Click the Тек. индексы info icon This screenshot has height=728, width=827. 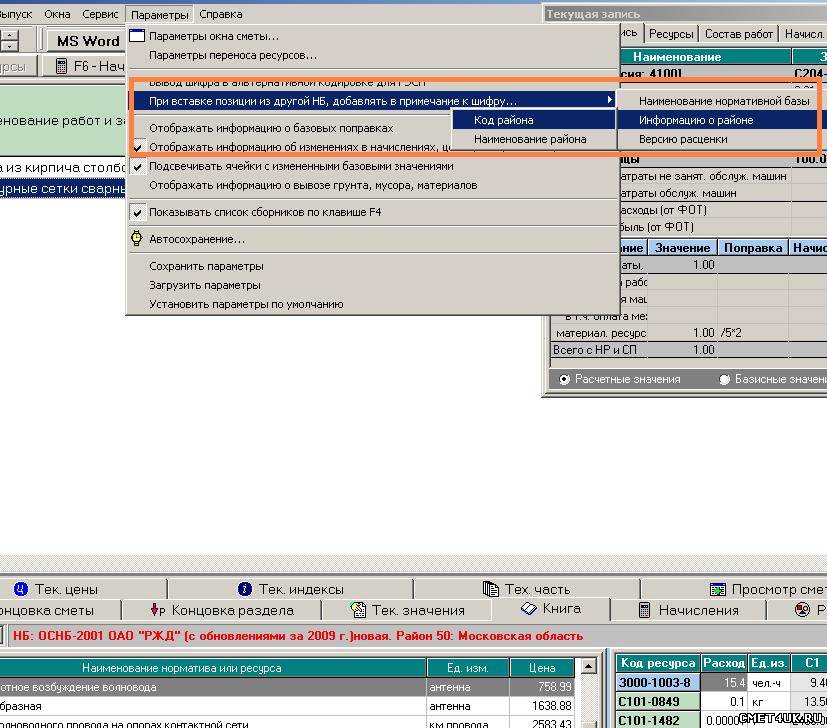tap(245, 589)
